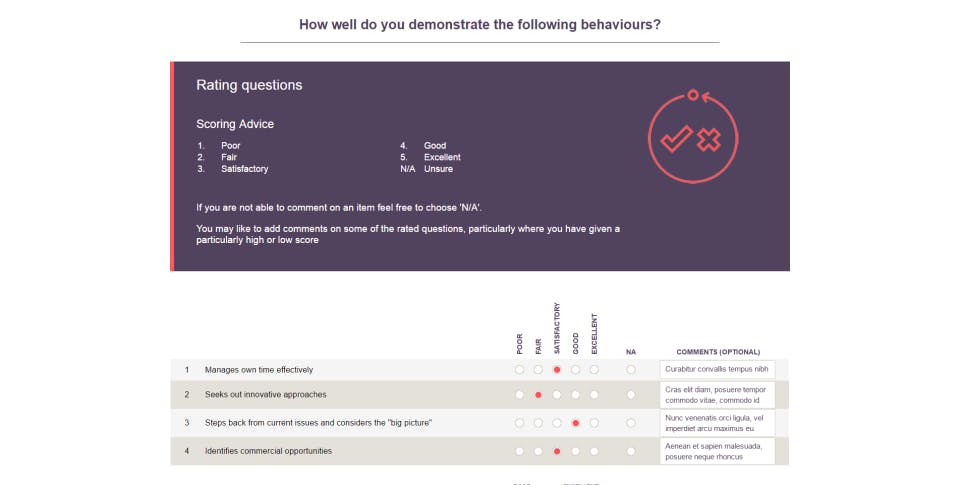
Task: Click the checkmark and cross rating icon
Action: click(x=692, y=137)
